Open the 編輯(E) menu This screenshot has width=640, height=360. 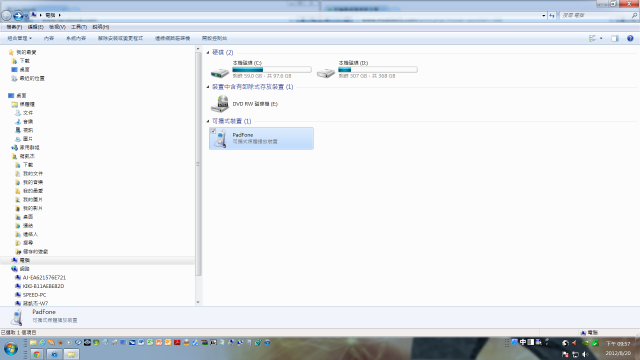(x=36, y=27)
